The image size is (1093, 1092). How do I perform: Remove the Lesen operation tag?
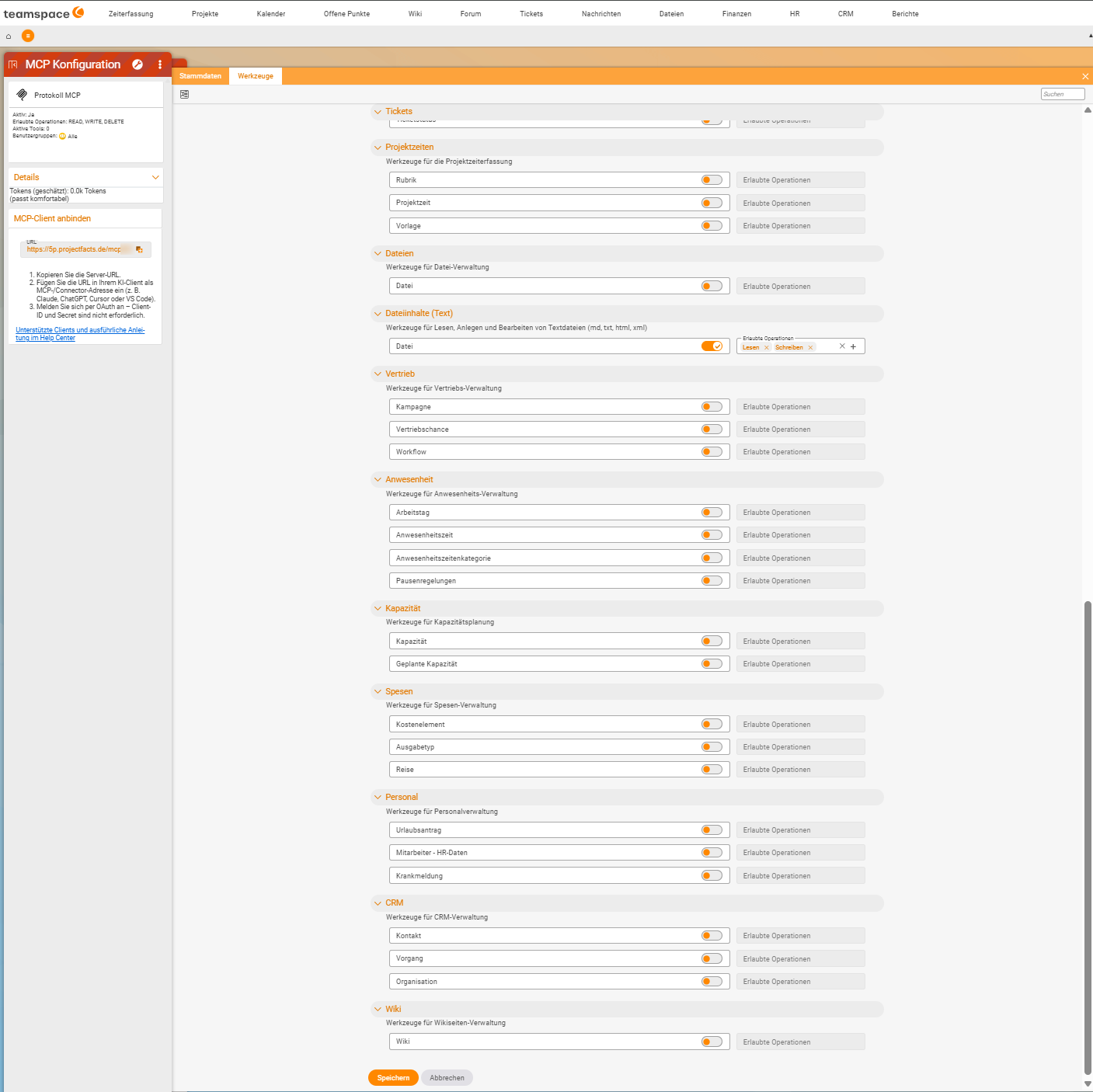point(767,348)
